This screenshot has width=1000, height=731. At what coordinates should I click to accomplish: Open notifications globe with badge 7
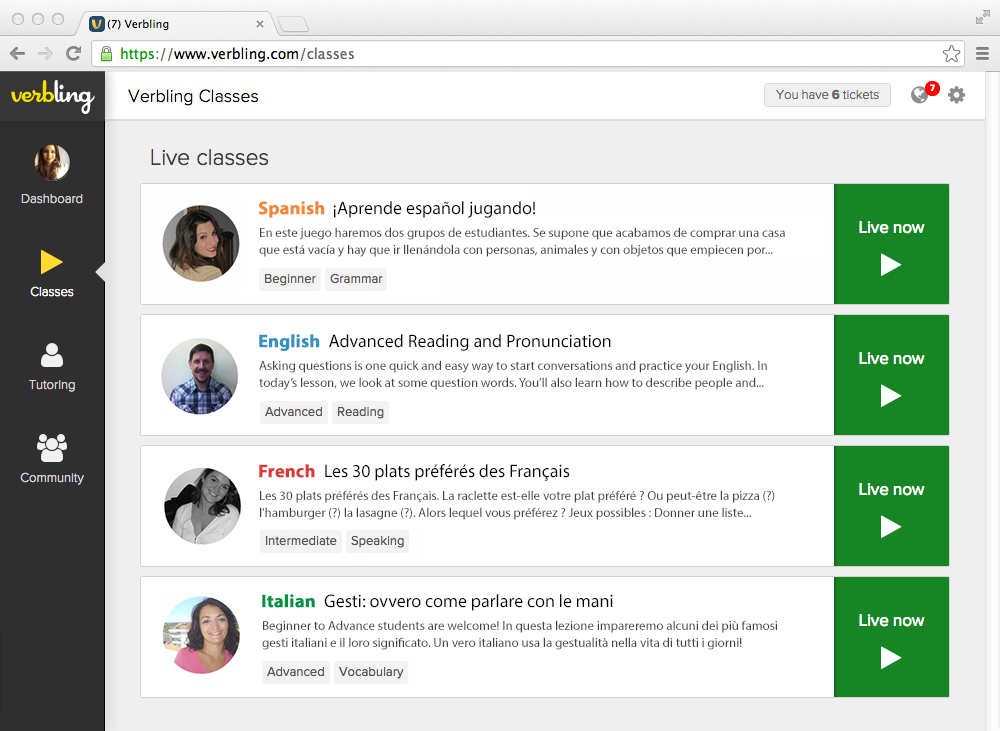pyautogui.click(x=923, y=93)
